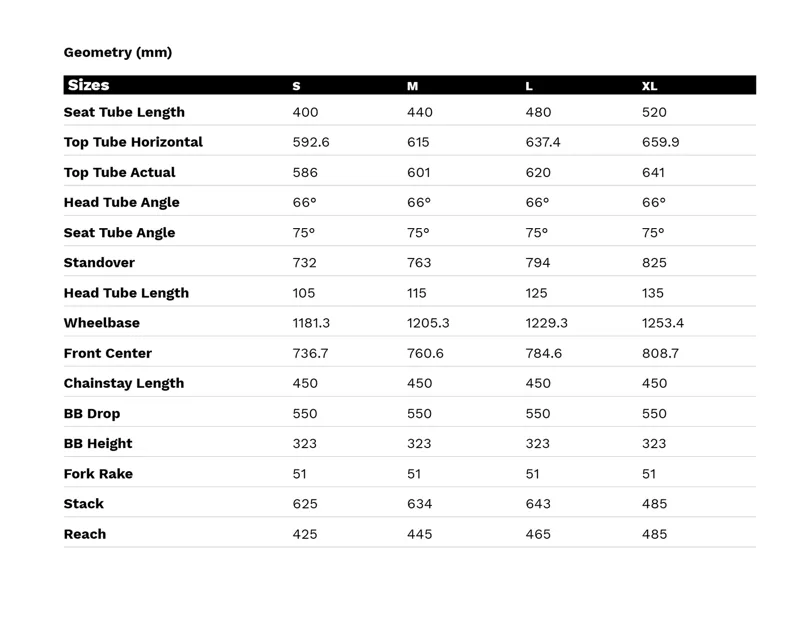
Task: Click the M size column header
Action: tap(412, 86)
